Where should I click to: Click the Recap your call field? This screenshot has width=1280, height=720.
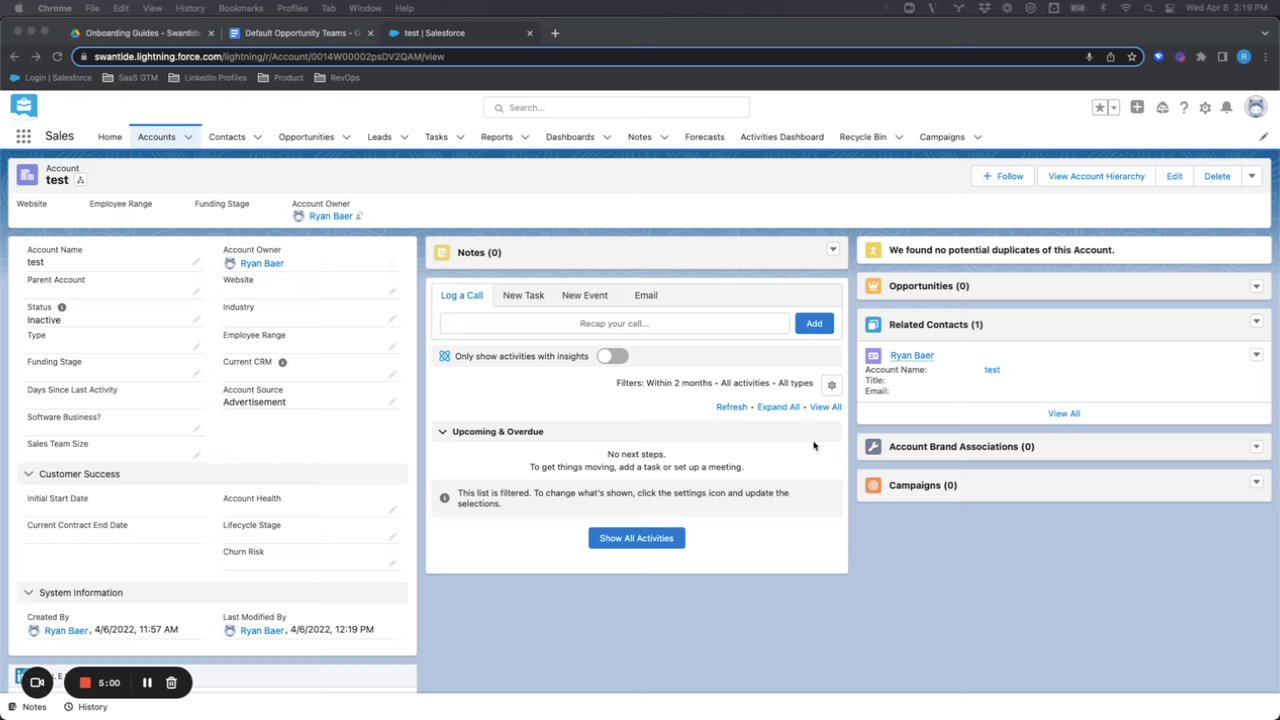click(614, 323)
